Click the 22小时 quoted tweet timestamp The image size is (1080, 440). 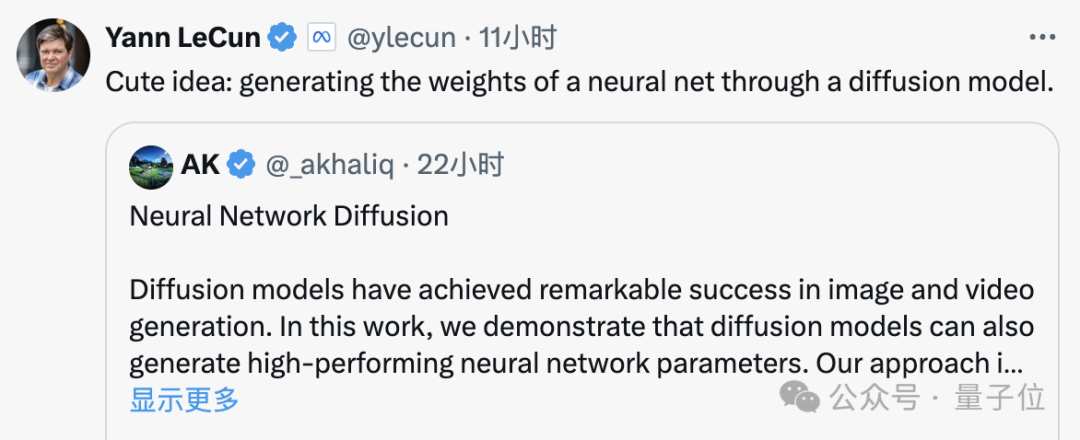pyautogui.click(x=460, y=165)
